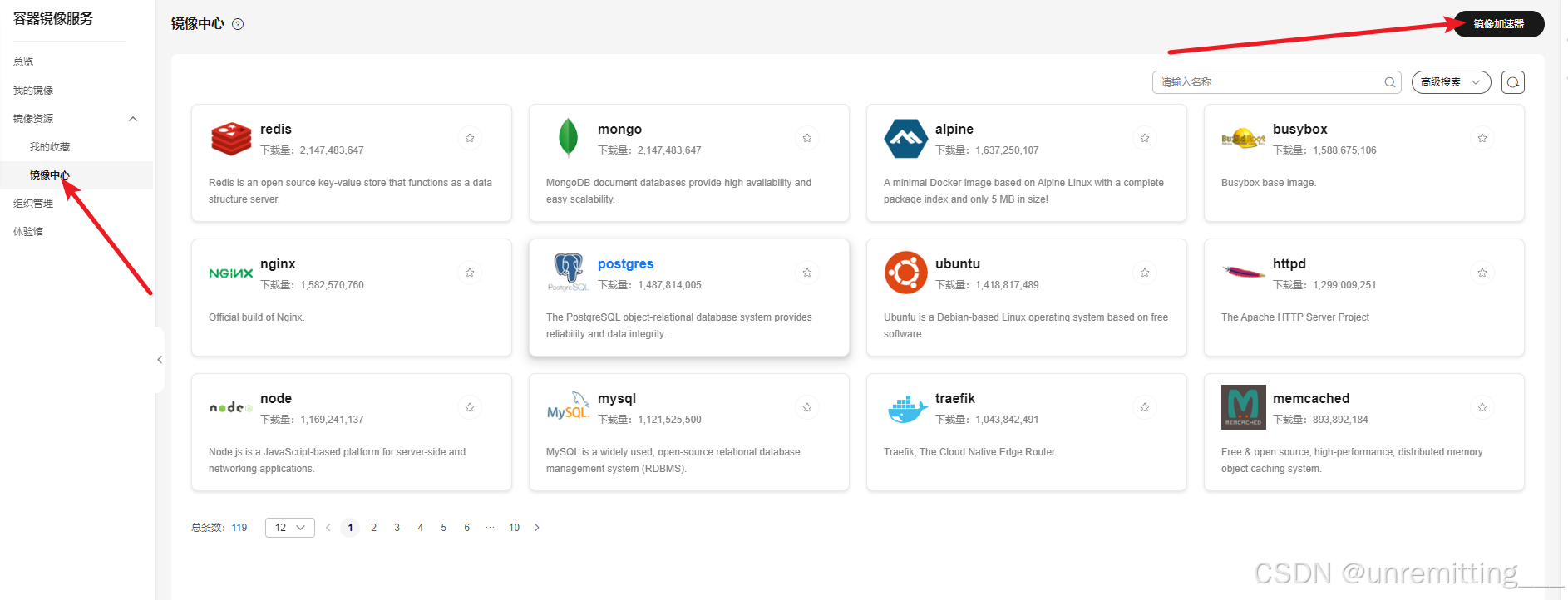
Task: Click the memcached M logo
Action: [x=1244, y=407]
